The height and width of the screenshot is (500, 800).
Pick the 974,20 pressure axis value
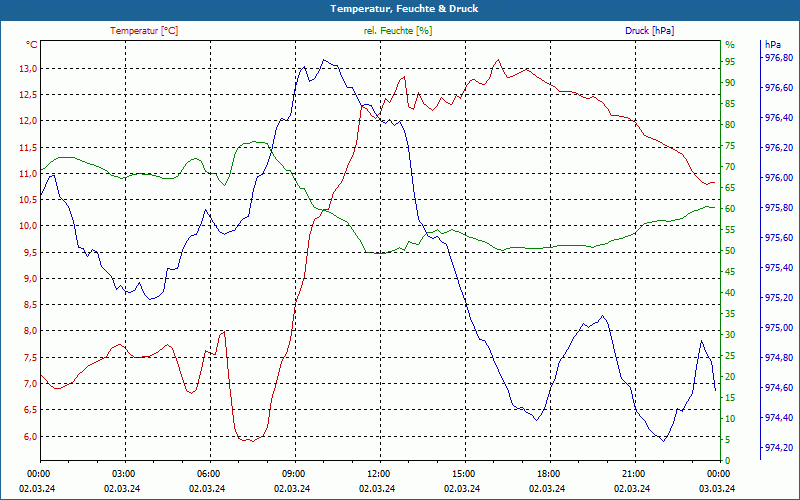tap(779, 448)
